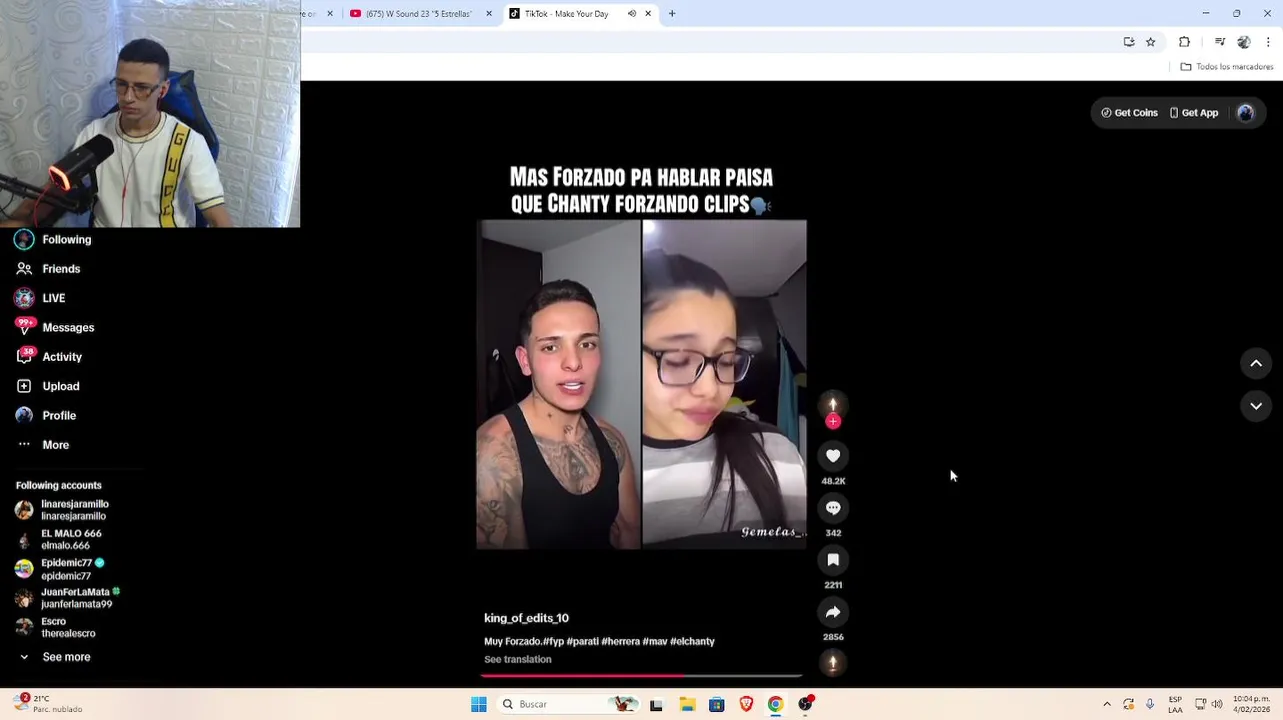Open Epidemic77 followed account
Viewport: 1283px width, 720px height.
(60, 569)
